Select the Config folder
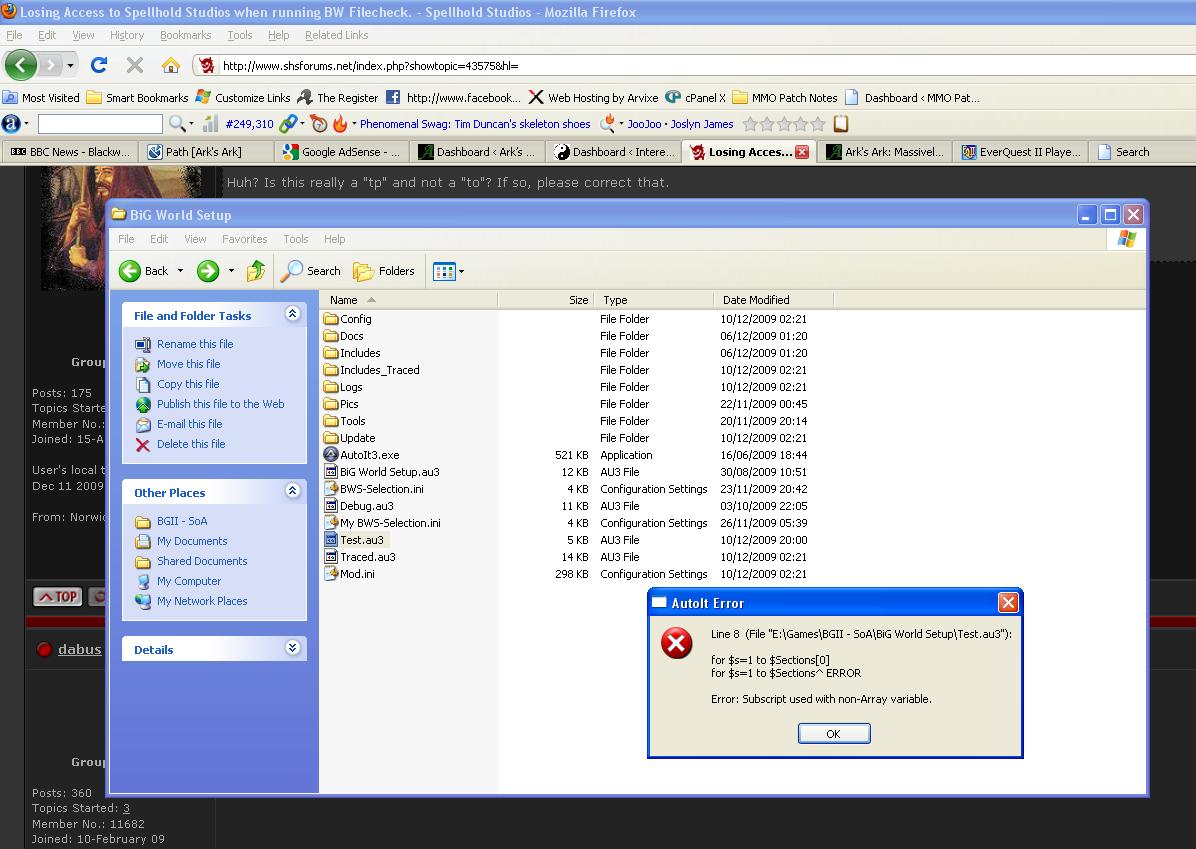The image size is (1196, 849). pyautogui.click(x=348, y=319)
